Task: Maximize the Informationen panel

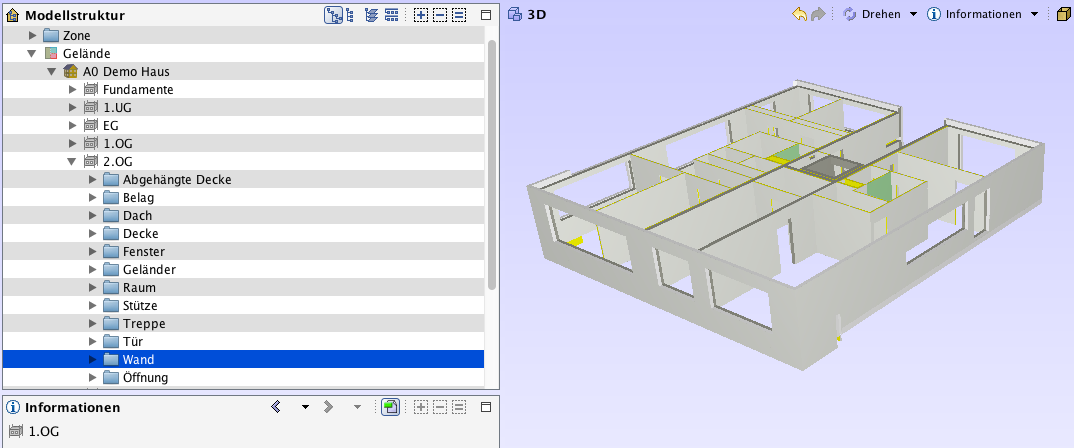Action: [486, 407]
